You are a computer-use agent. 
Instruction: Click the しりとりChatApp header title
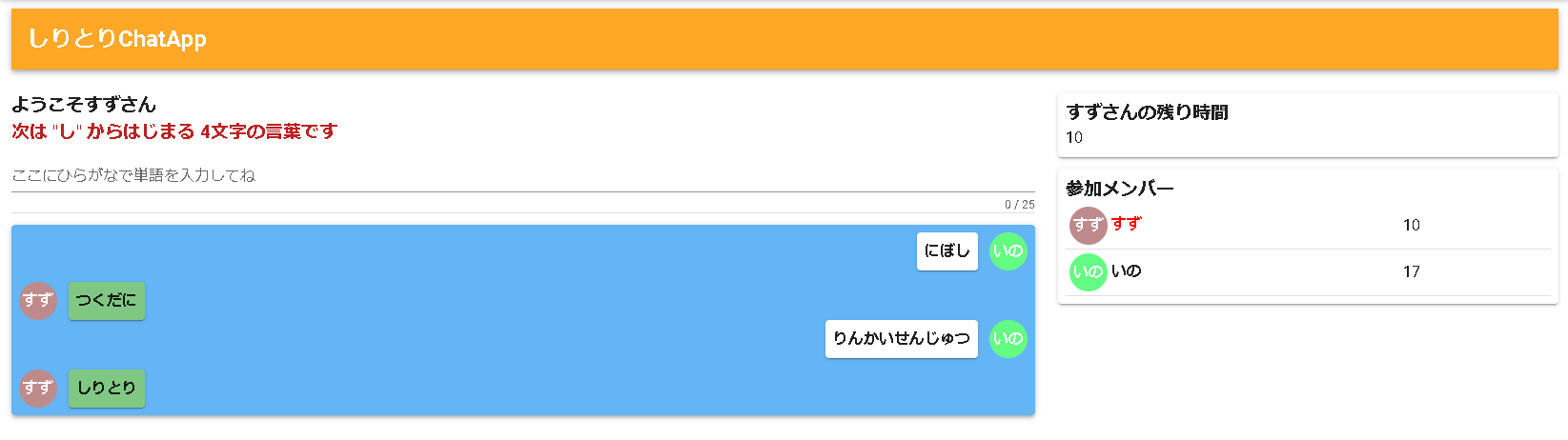pos(117,39)
